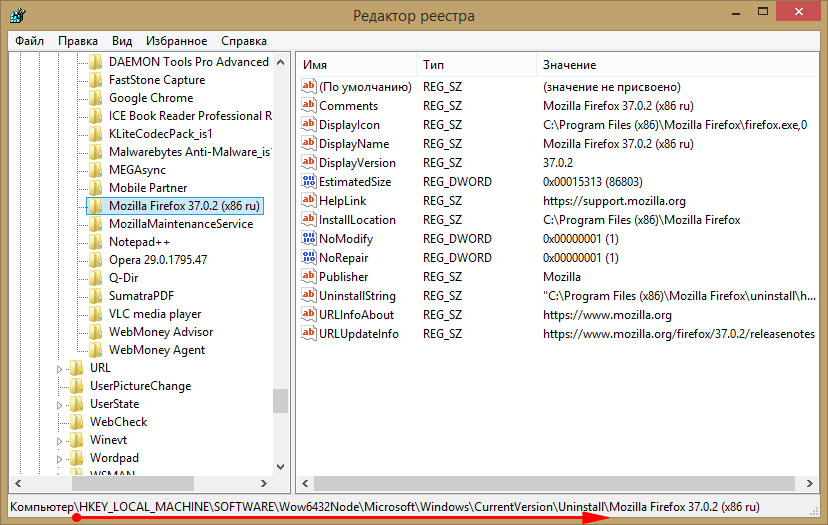Expand the URL registry key
Screen dimensions: 828x525
60,369
